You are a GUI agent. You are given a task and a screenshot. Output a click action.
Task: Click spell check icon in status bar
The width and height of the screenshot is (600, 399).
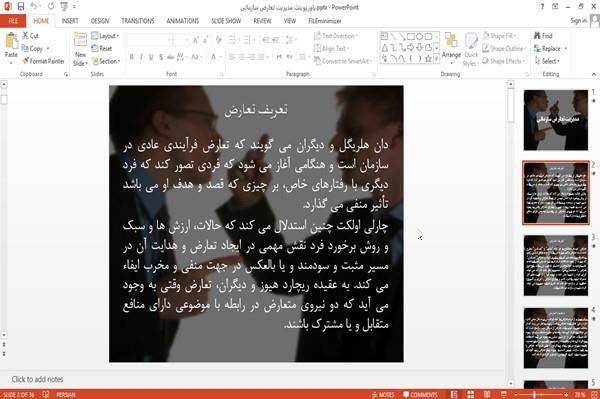point(46,394)
